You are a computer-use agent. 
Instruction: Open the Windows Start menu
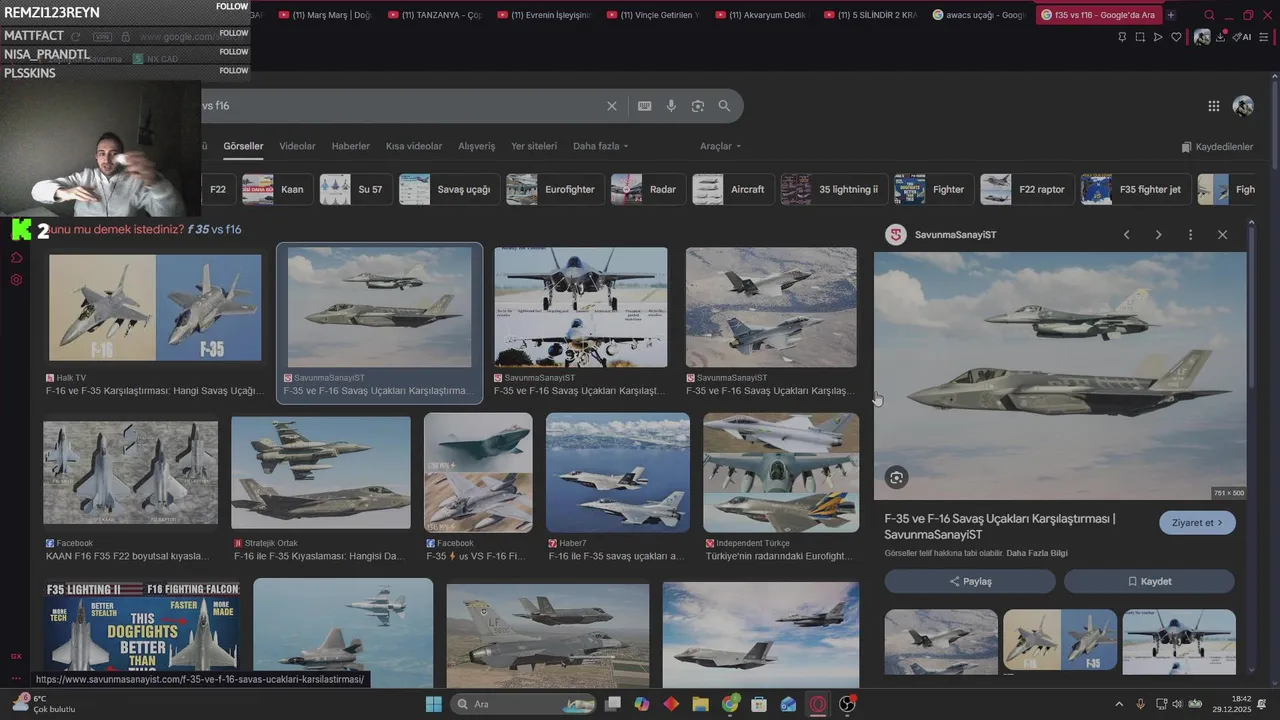[x=433, y=704]
